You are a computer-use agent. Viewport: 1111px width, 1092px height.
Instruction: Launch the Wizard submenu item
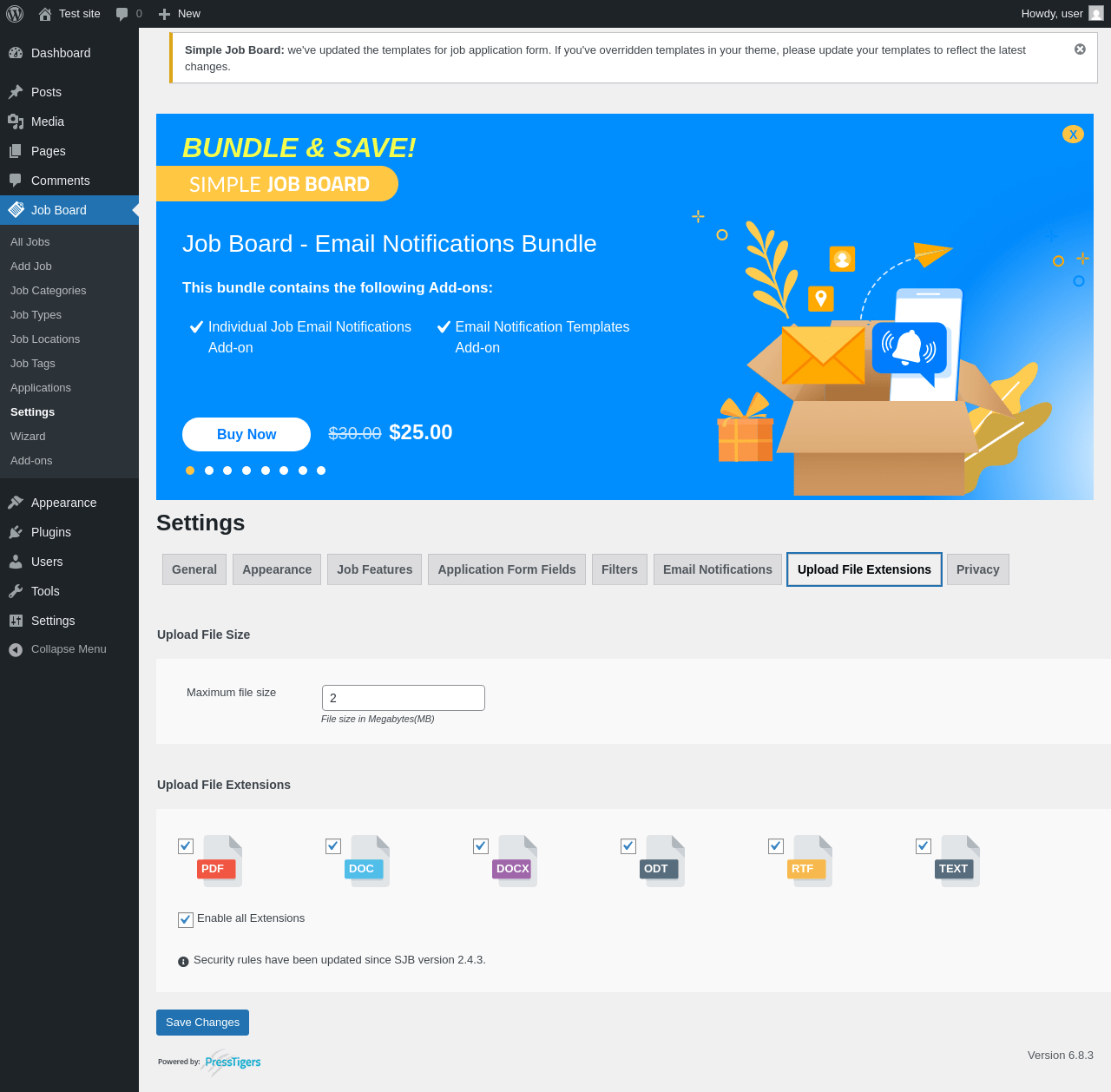(x=69, y=437)
